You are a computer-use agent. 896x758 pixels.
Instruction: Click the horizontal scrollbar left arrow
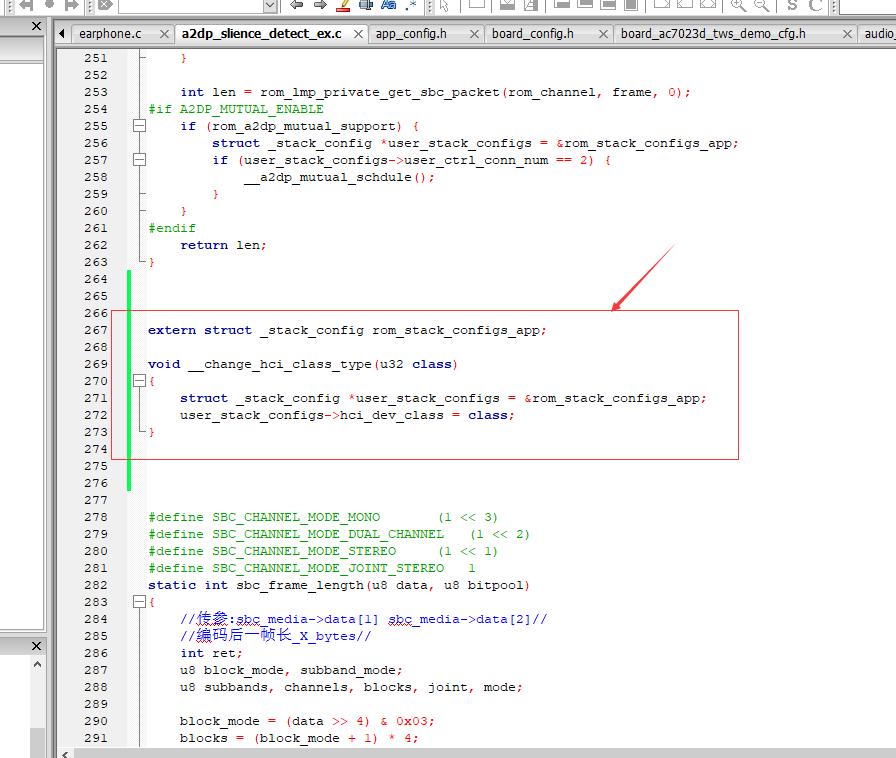pos(65,753)
